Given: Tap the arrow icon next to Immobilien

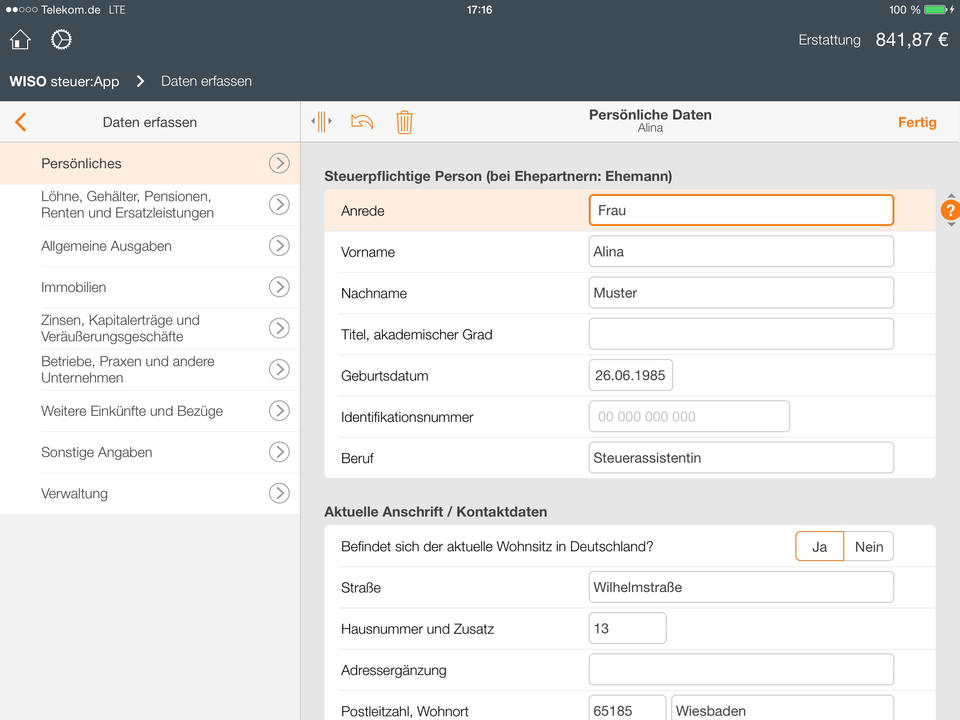Looking at the screenshot, I should [279, 287].
